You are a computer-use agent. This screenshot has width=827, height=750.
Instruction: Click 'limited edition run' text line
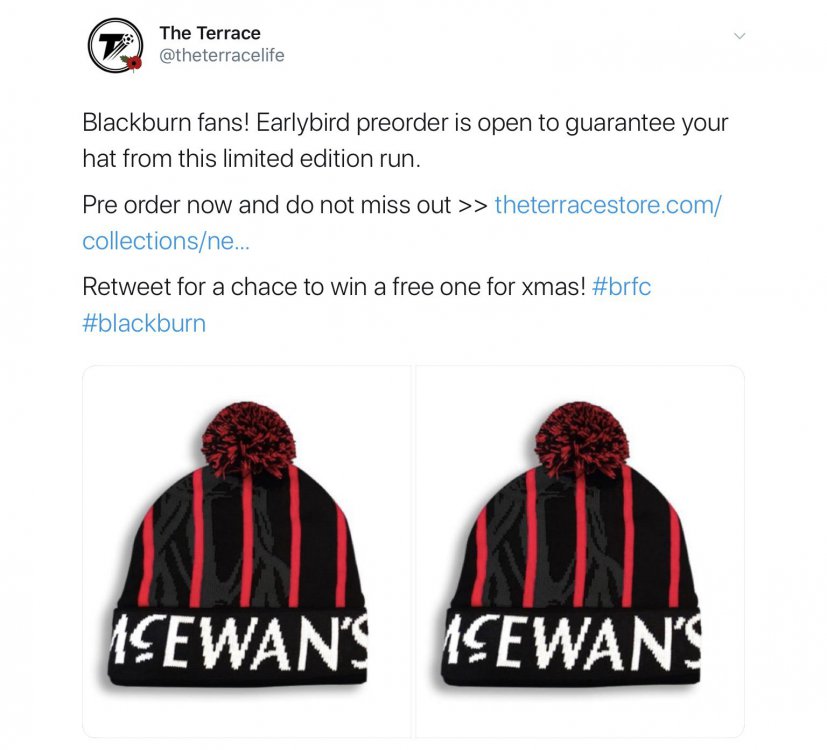click(252, 159)
